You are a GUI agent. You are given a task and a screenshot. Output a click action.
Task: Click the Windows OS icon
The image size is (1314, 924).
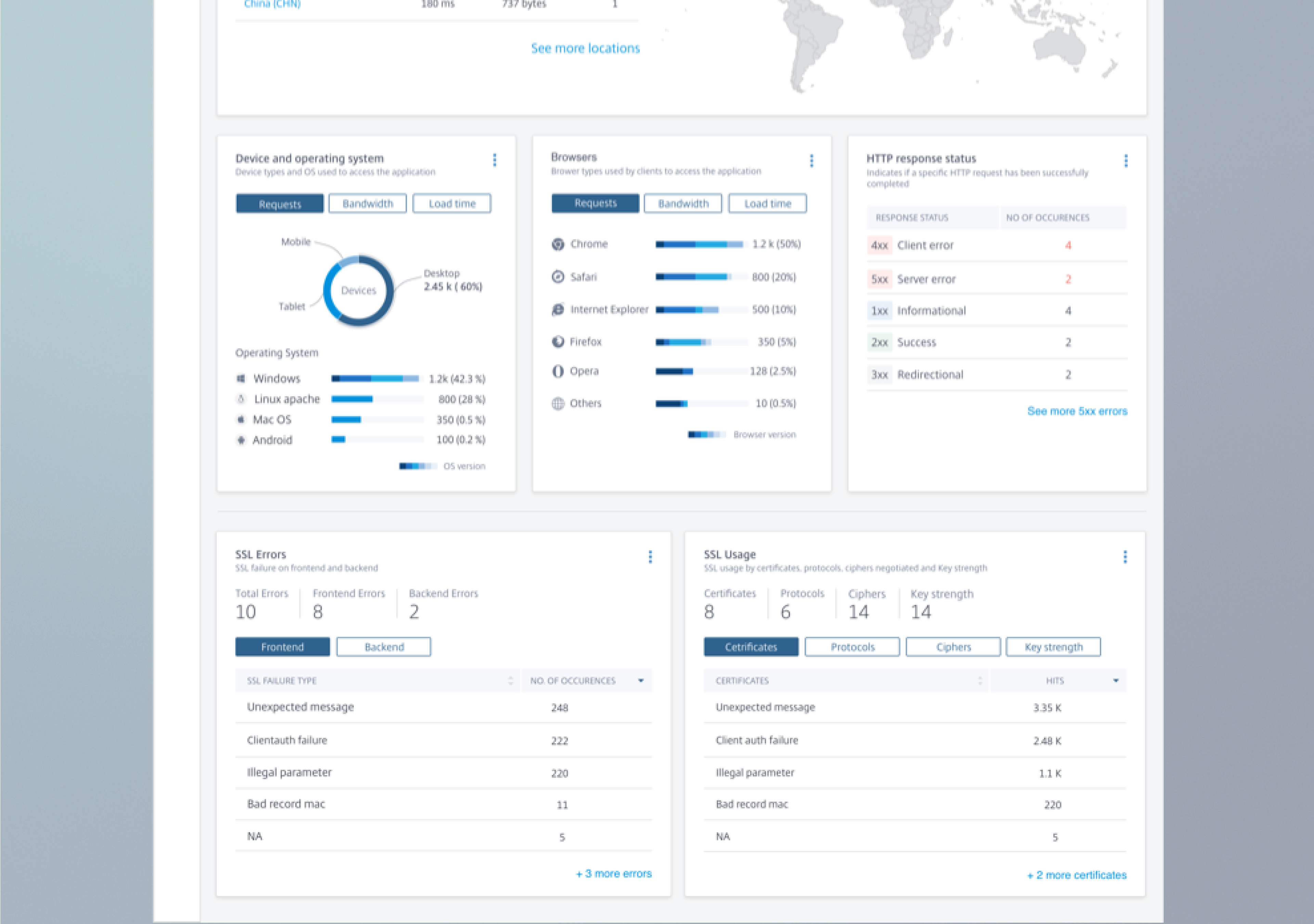[241, 379]
